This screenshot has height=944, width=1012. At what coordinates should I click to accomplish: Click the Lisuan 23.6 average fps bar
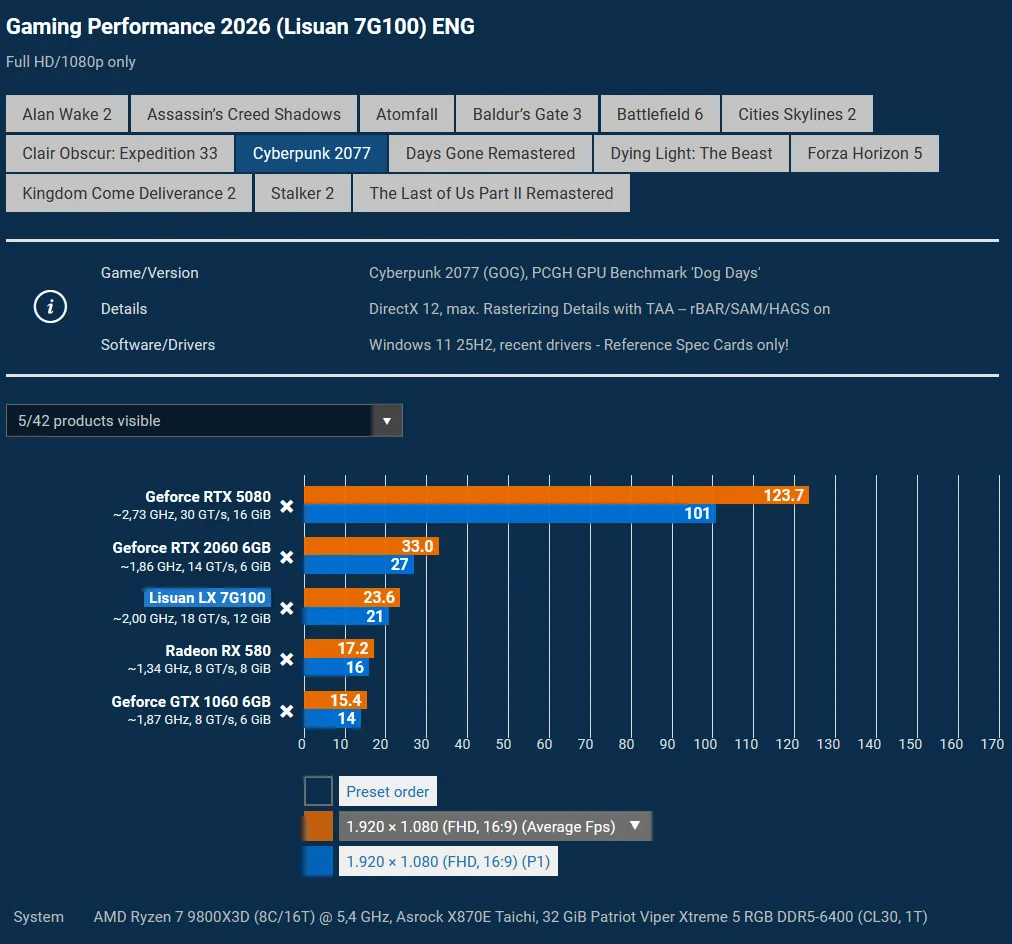[x=352, y=598]
